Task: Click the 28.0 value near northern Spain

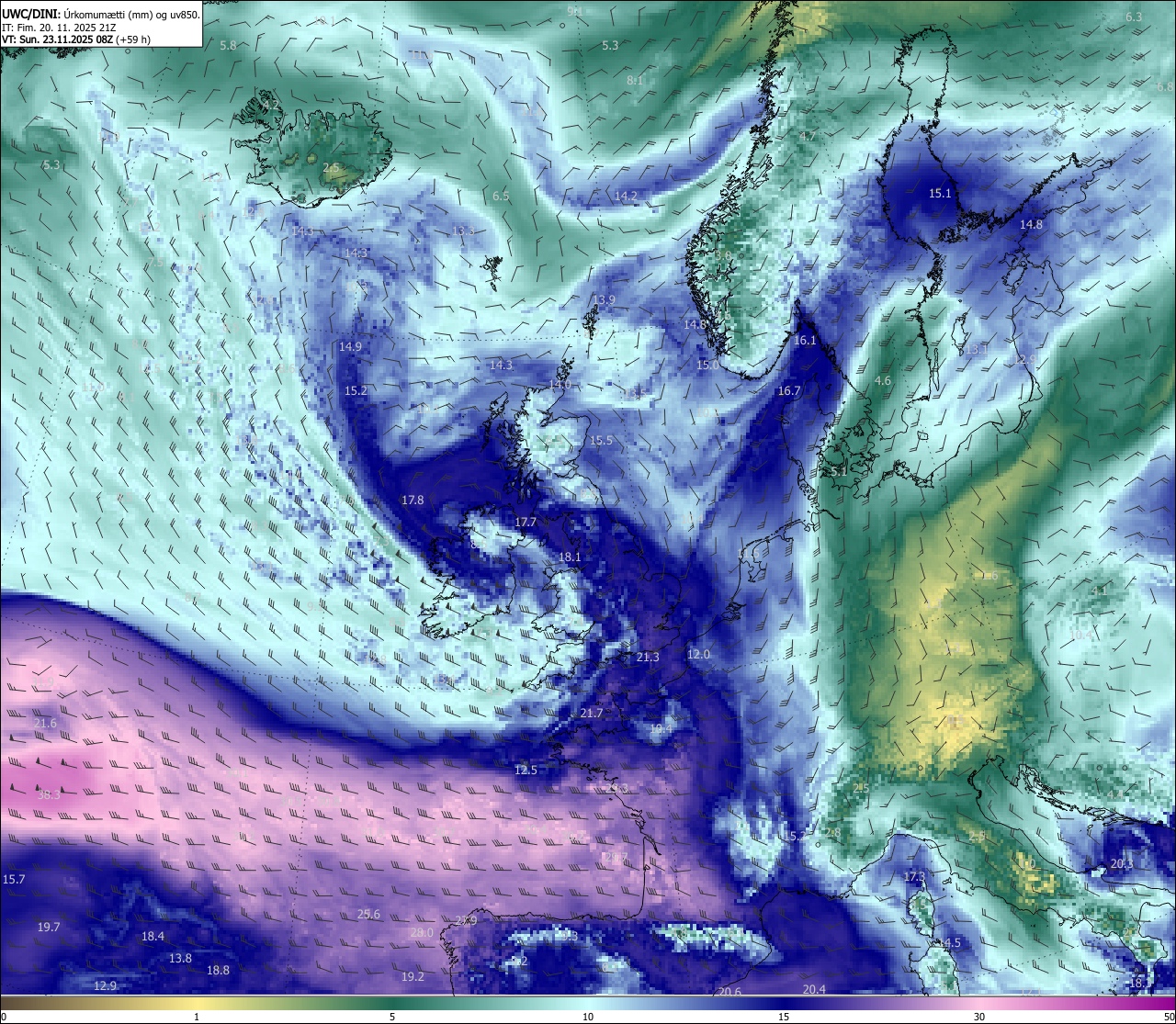Action: [421, 933]
